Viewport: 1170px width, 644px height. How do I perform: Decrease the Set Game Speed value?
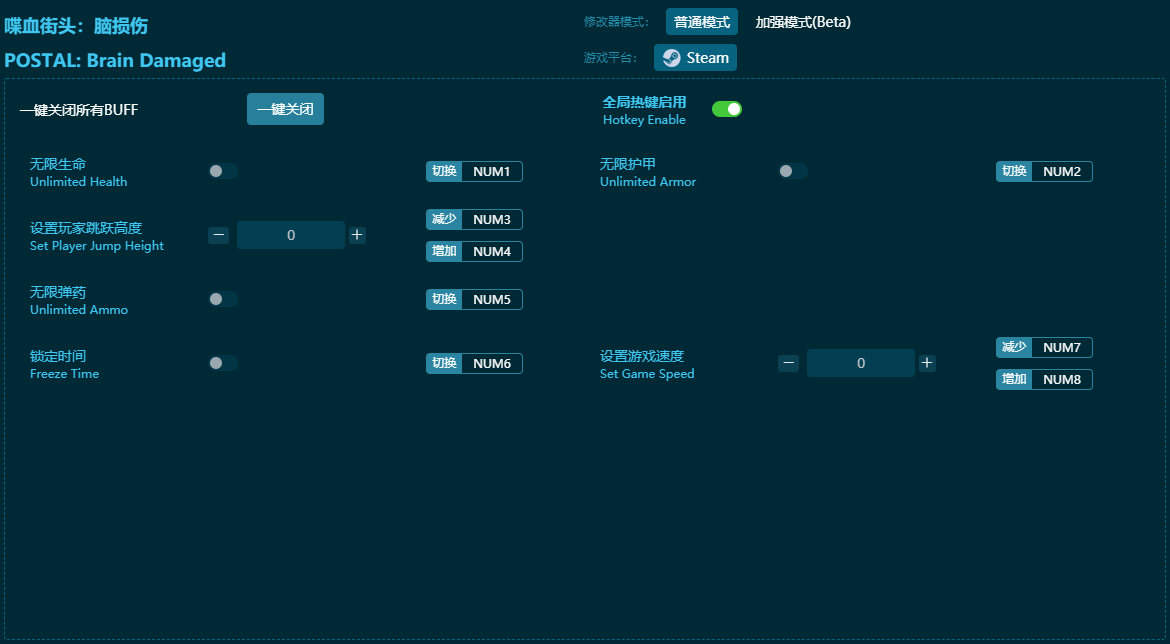[788, 363]
